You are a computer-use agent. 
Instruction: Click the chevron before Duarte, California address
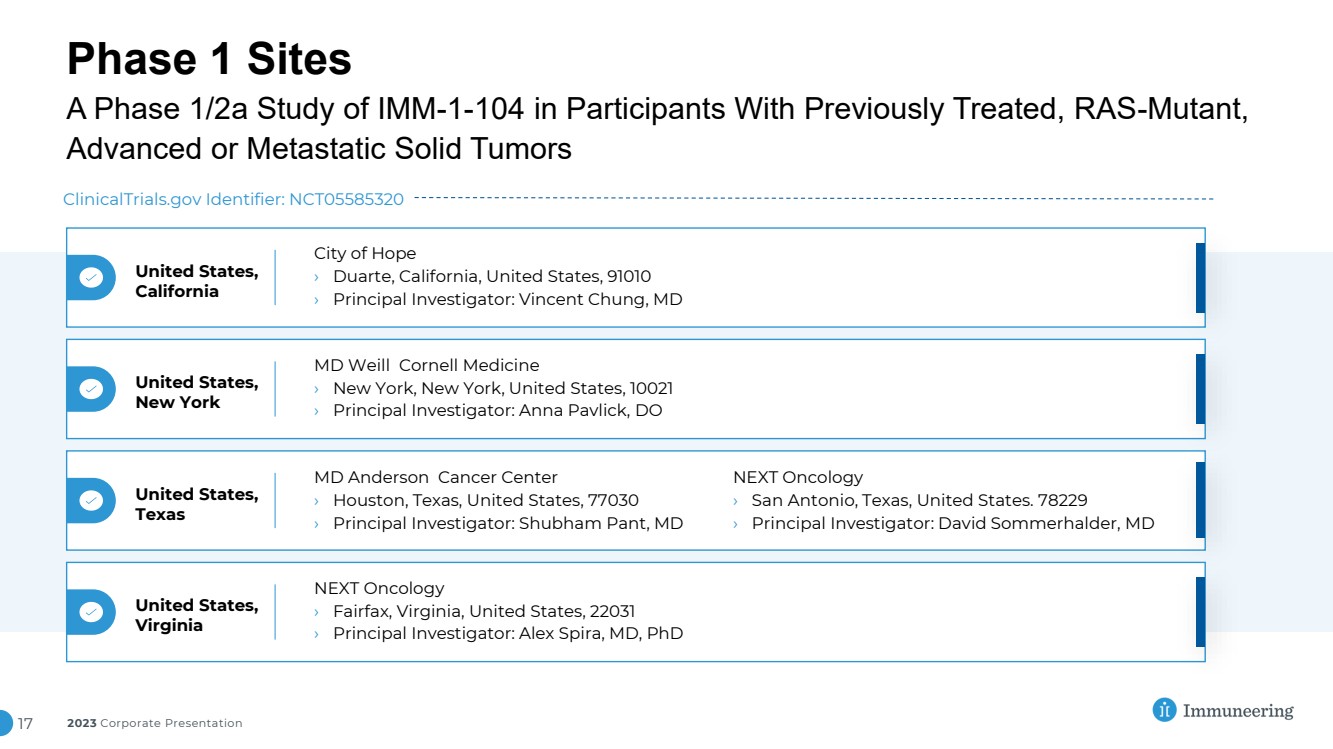point(318,277)
